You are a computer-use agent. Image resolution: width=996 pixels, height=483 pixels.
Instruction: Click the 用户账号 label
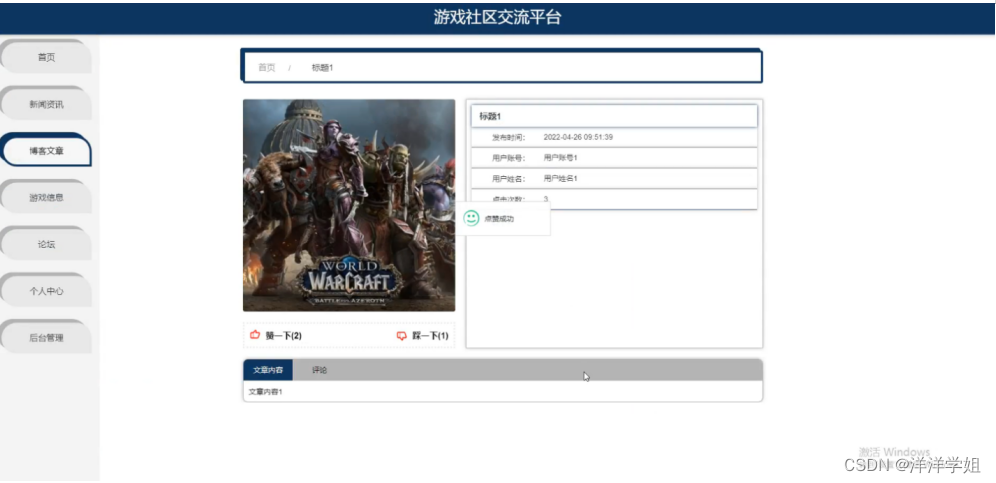coord(508,158)
